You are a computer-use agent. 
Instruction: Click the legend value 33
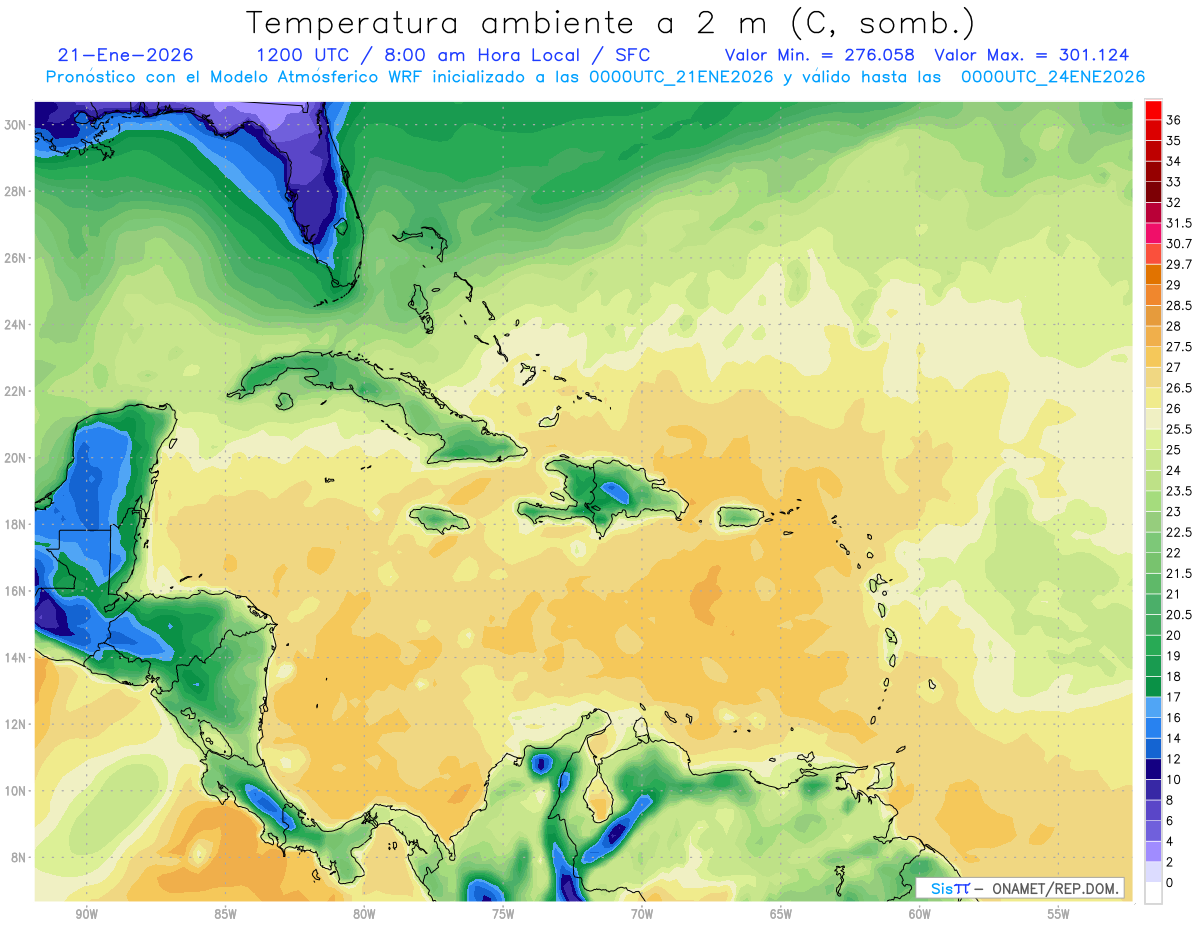coord(1174,182)
